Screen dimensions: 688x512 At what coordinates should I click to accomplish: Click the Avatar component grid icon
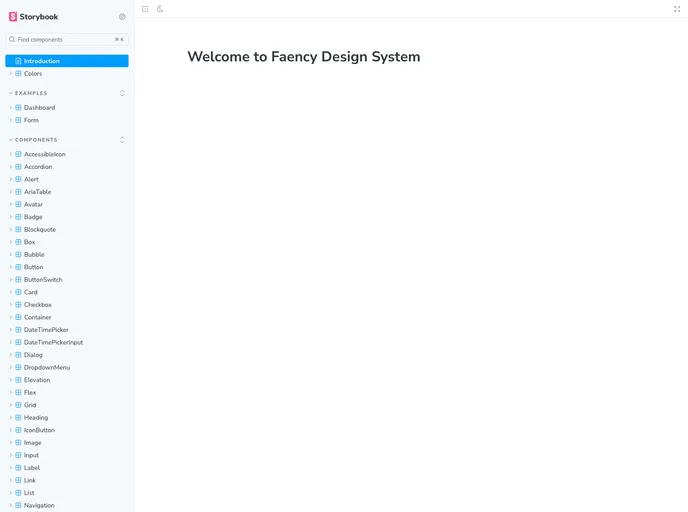click(18, 204)
